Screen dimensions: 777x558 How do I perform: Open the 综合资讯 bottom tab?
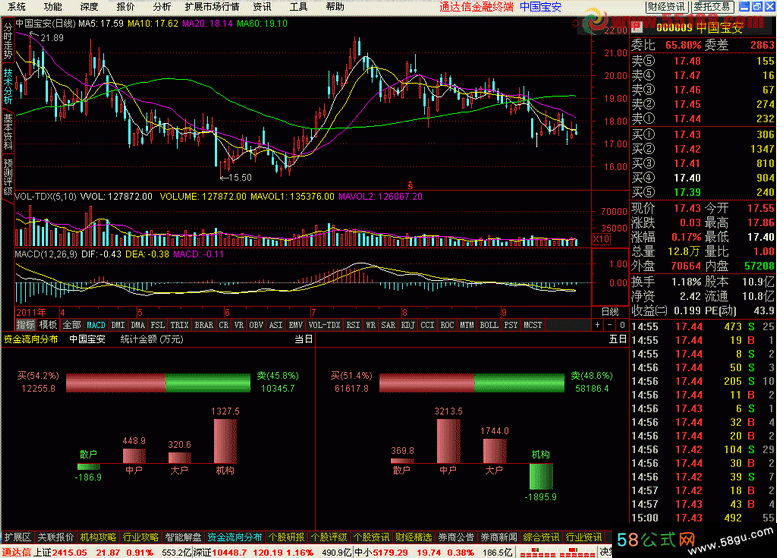coord(541,537)
